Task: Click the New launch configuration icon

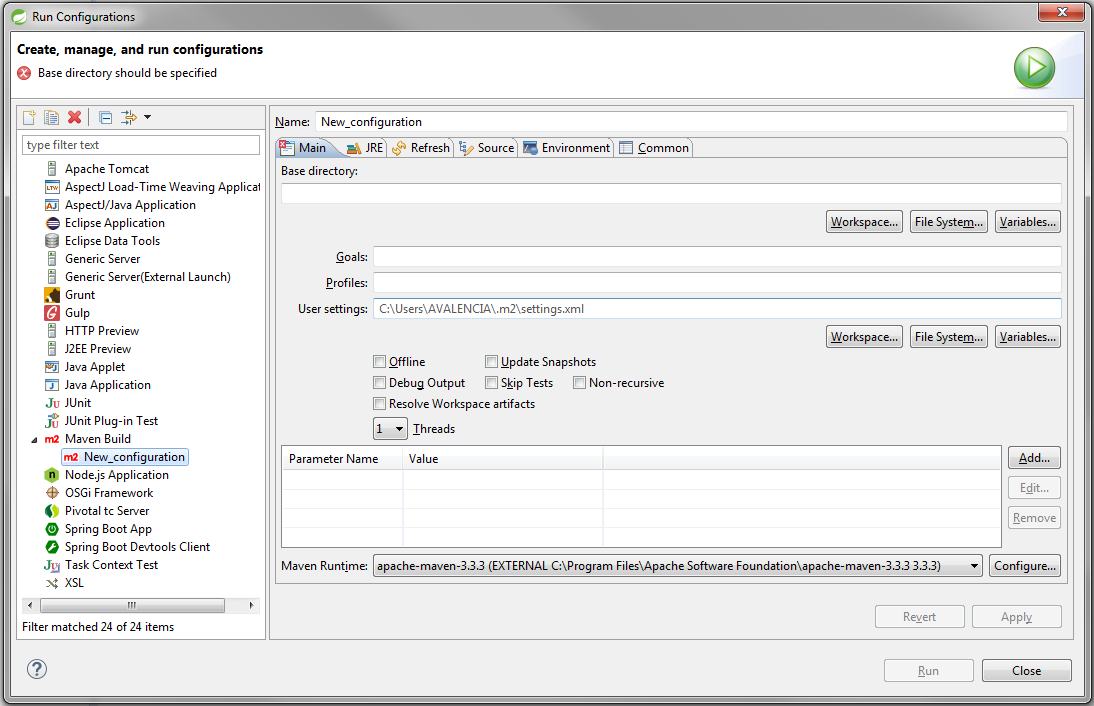Action: coord(29,117)
